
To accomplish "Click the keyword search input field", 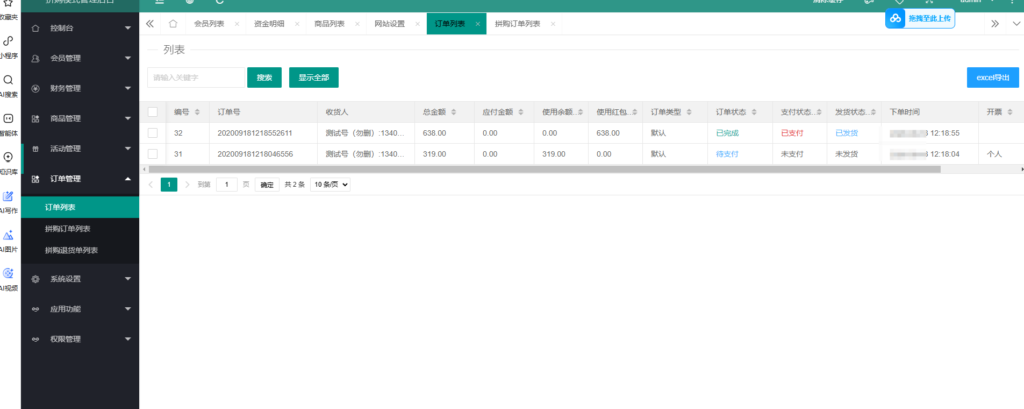I will coord(196,77).
